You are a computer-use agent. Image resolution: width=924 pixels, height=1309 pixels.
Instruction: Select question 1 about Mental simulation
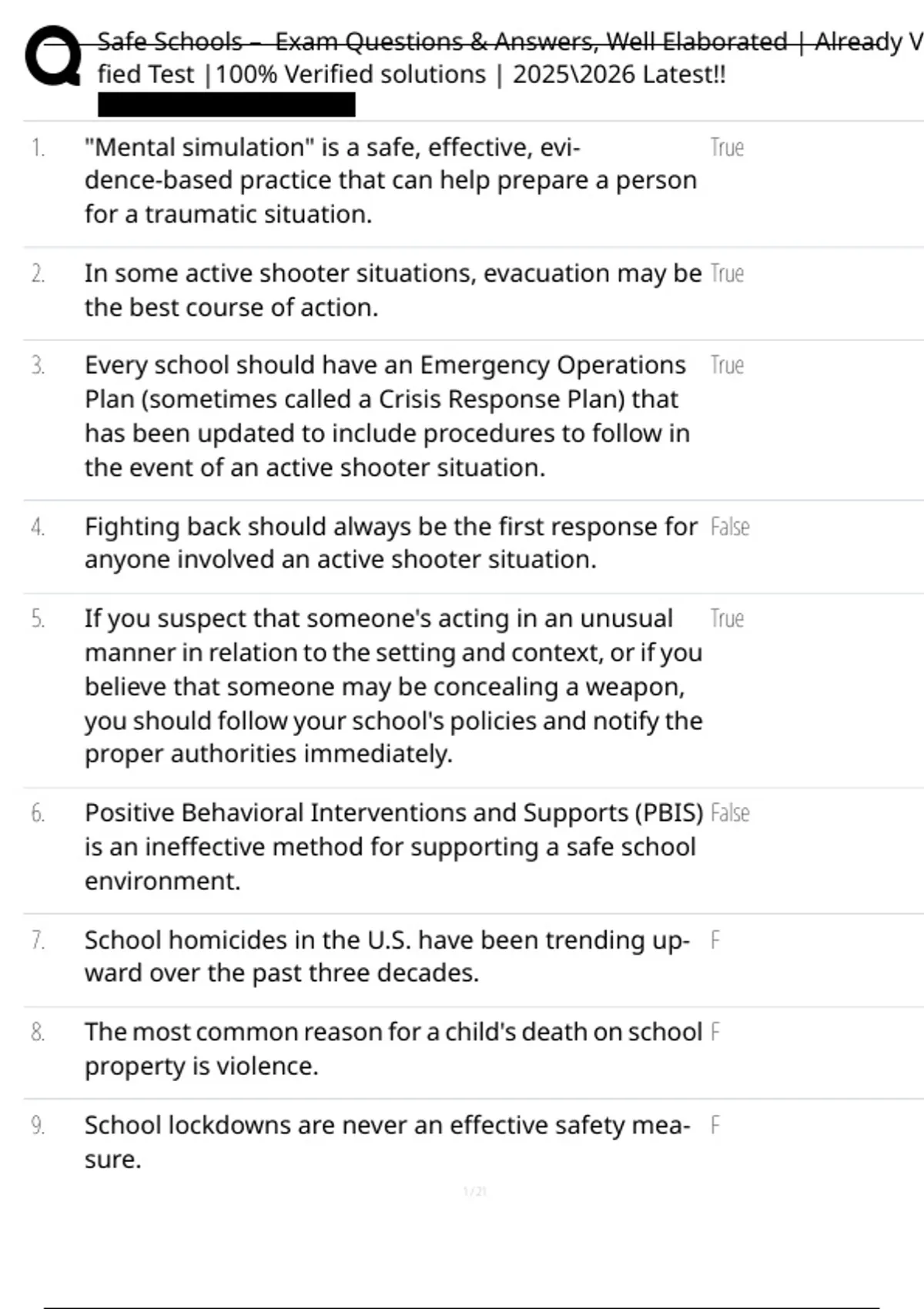[x=390, y=180]
